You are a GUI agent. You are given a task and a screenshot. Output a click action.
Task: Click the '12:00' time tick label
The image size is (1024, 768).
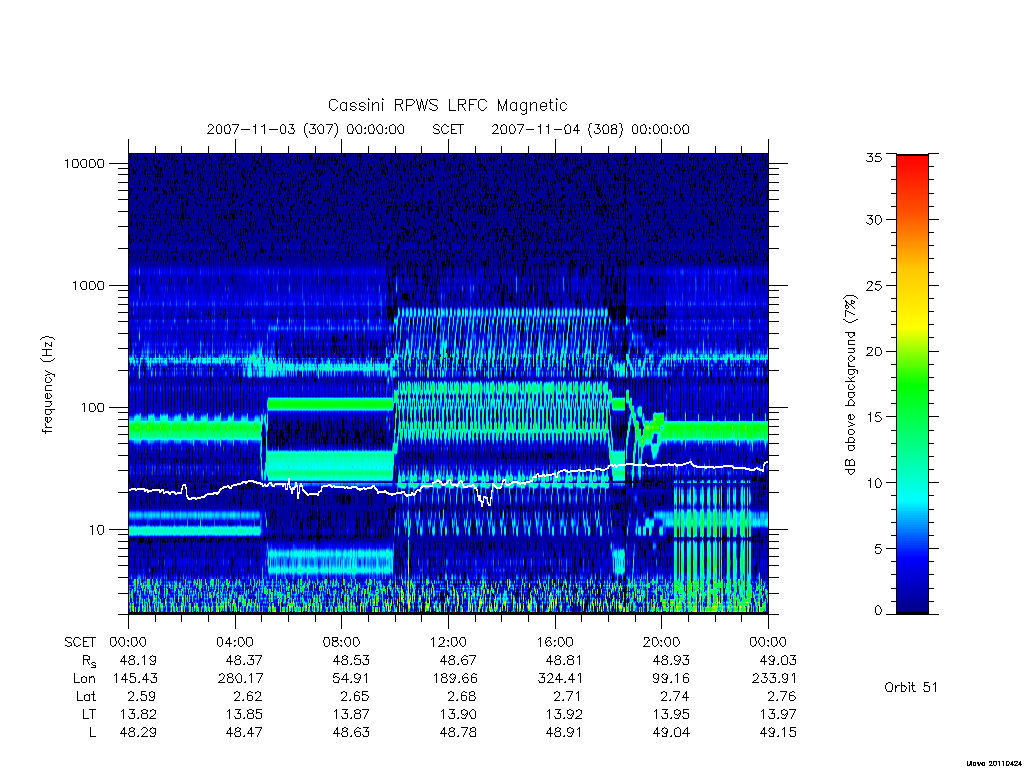[x=448, y=643]
